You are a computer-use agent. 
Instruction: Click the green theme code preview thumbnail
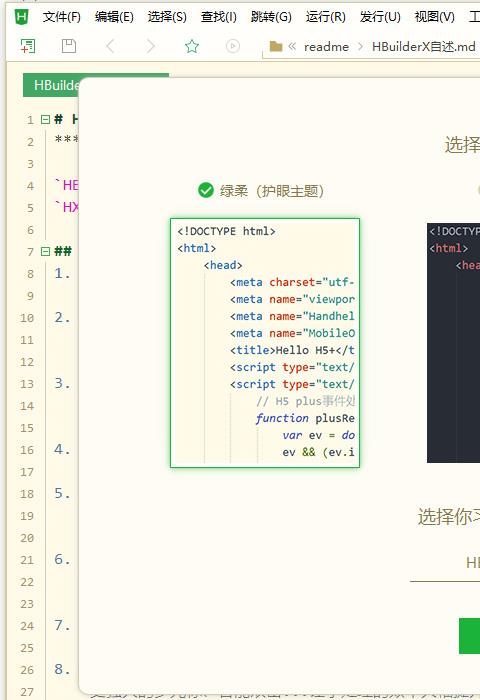(265, 342)
